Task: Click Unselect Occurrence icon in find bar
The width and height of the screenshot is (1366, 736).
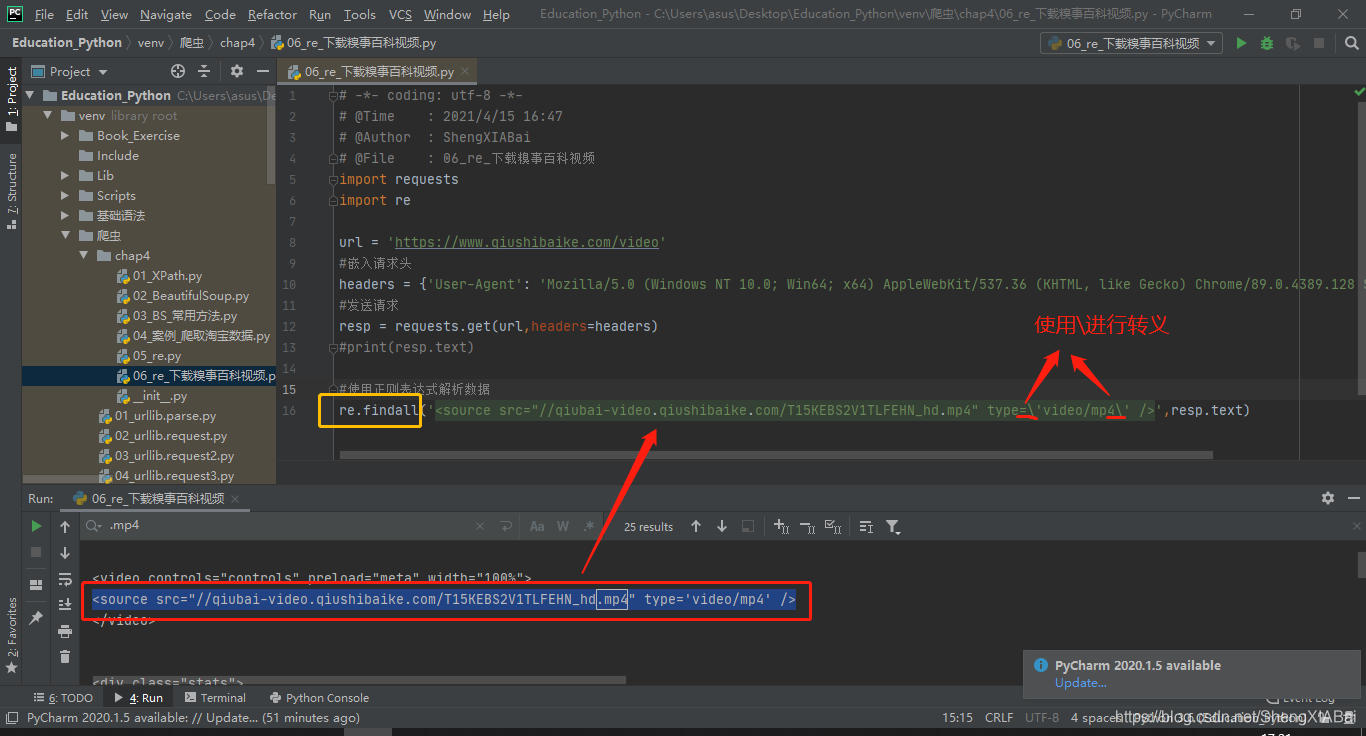Action: tap(807, 526)
